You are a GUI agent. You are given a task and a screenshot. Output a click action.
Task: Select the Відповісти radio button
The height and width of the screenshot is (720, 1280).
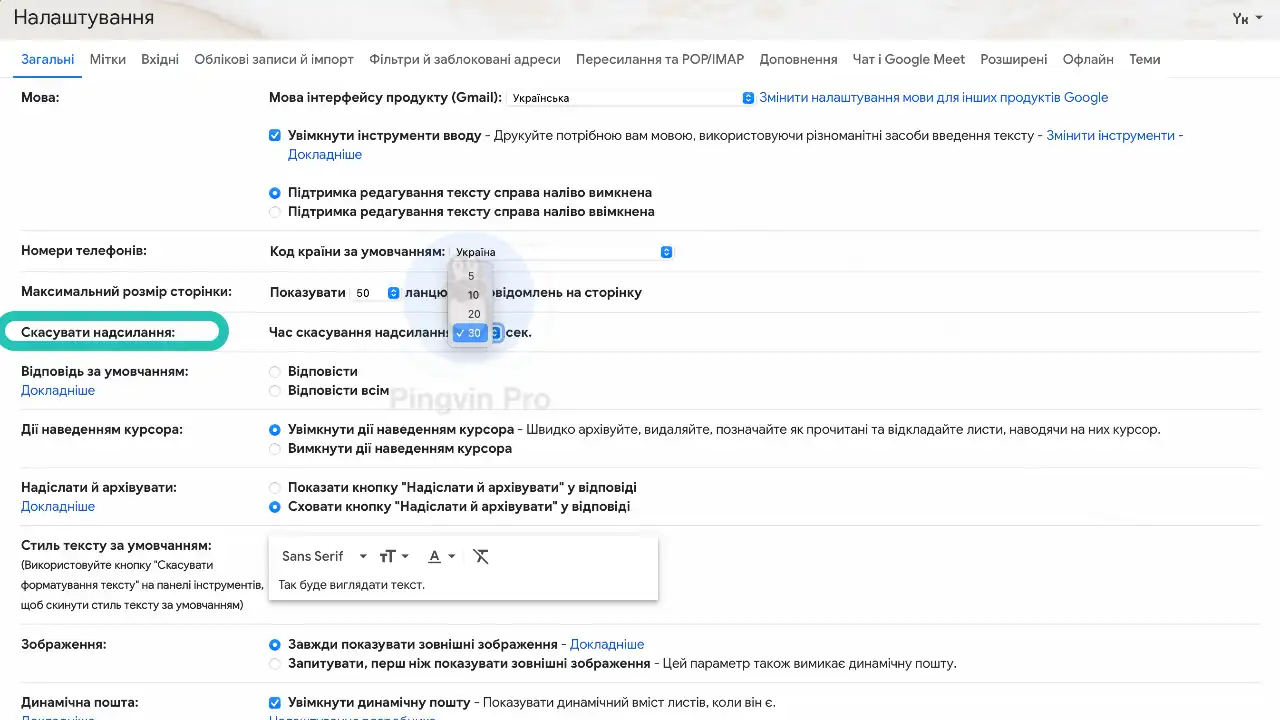[x=275, y=372]
